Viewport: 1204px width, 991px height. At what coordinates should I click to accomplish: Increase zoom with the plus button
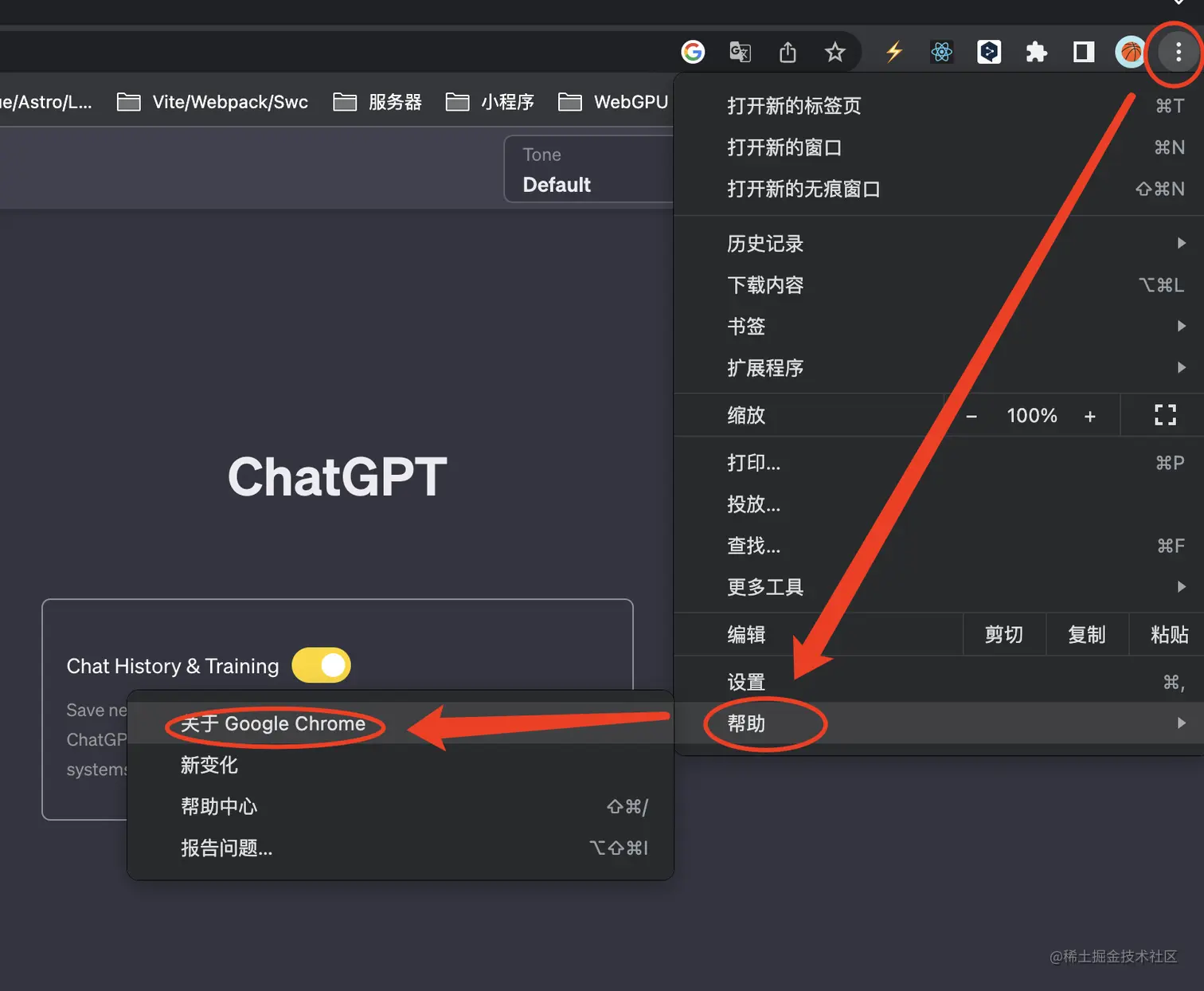(1090, 416)
